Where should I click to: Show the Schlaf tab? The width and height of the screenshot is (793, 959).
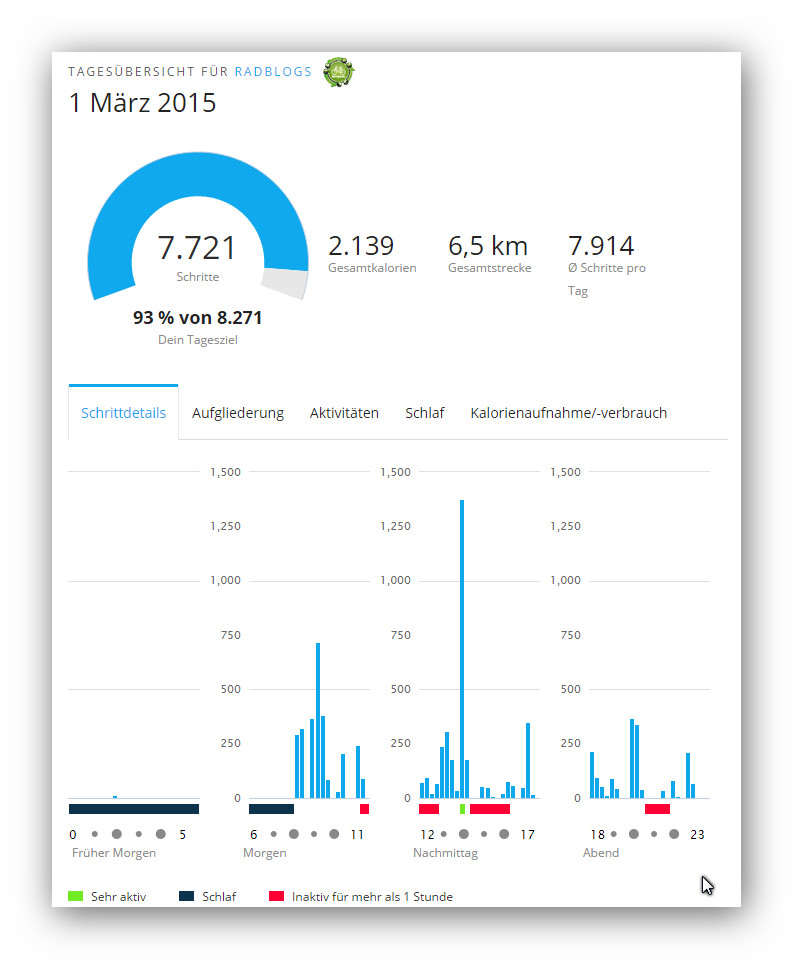pos(424,413)
